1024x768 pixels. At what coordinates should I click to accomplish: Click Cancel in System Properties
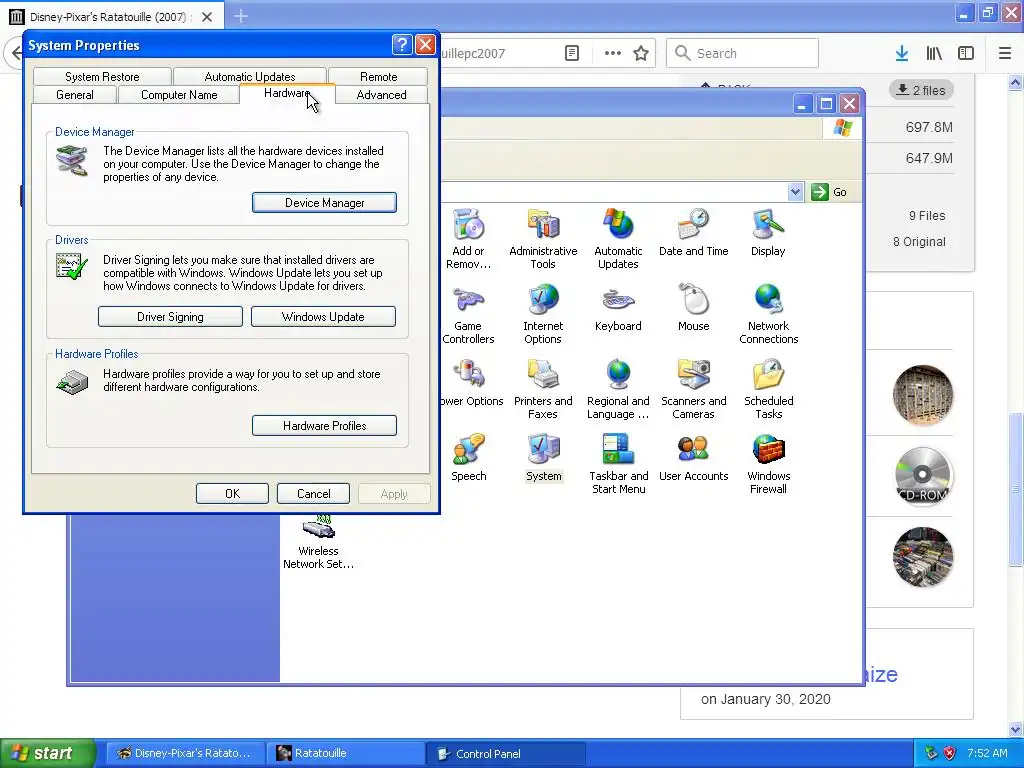coord(313,494)
